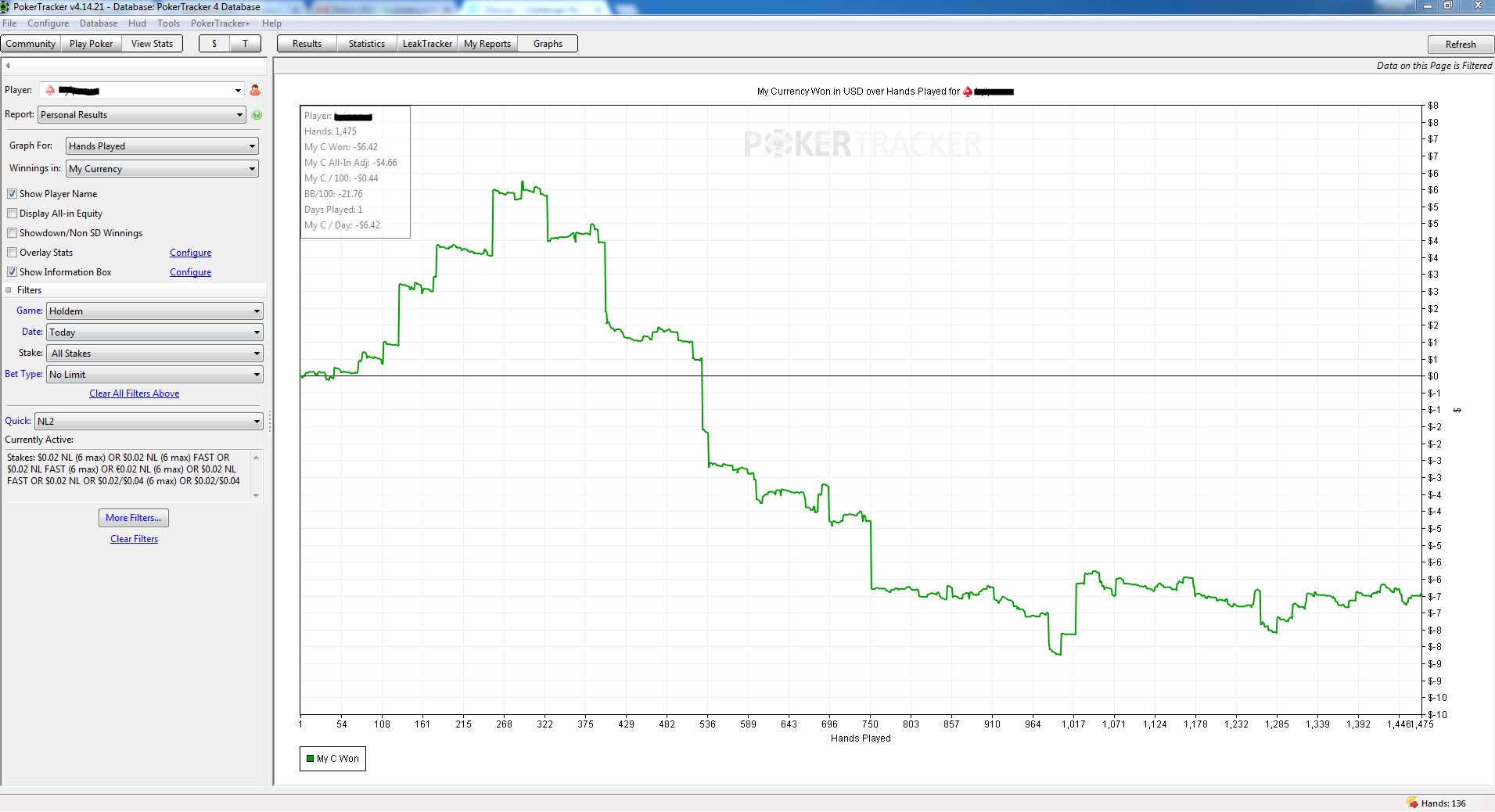Open the Bet Type filter dropdown

[155, 375]
